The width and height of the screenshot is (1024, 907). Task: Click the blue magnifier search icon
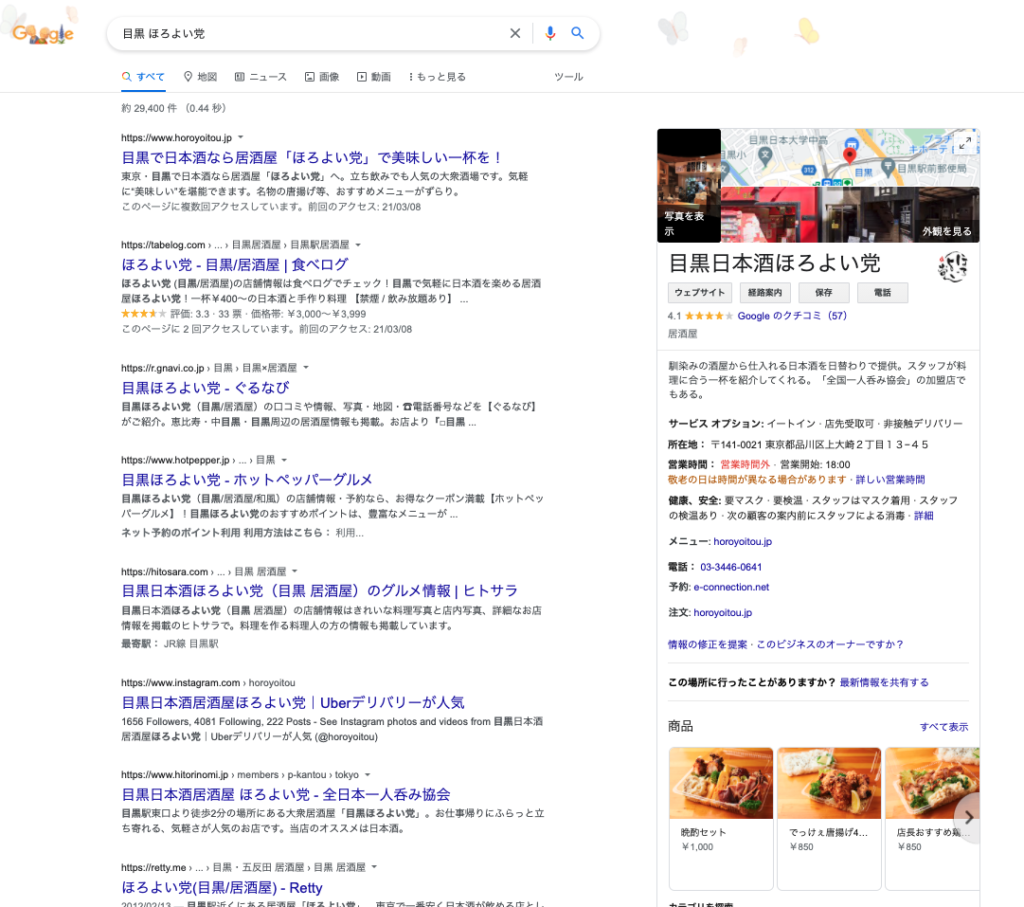pos(577,33)
